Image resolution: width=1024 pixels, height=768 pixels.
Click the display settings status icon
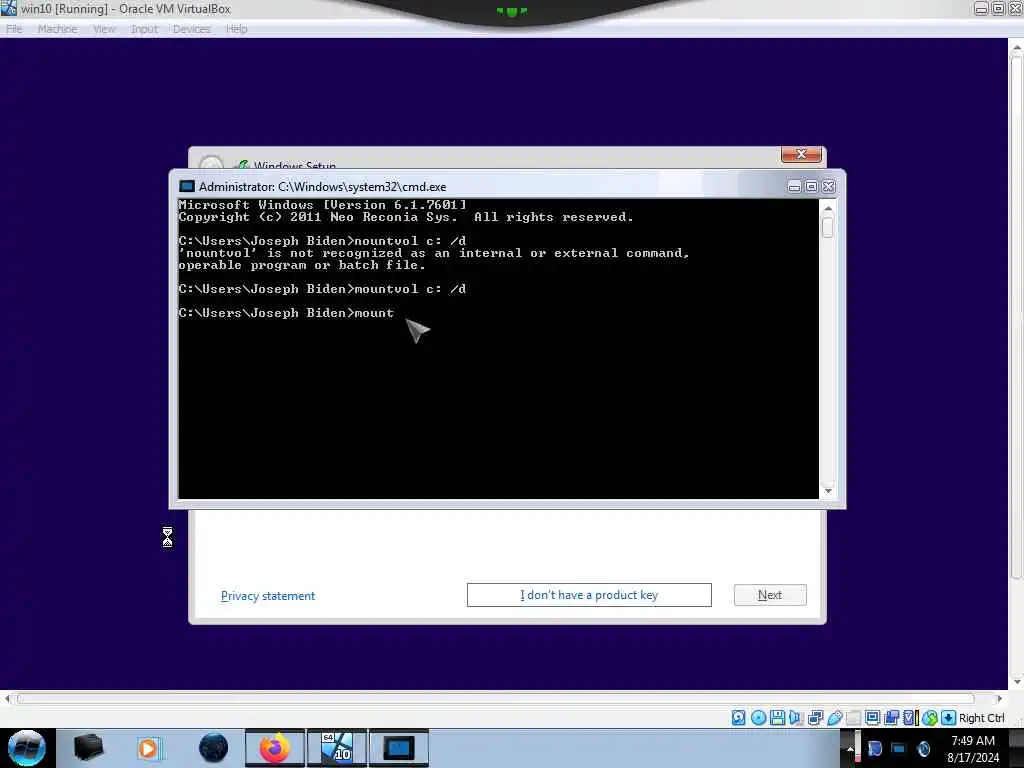(872, 718)
